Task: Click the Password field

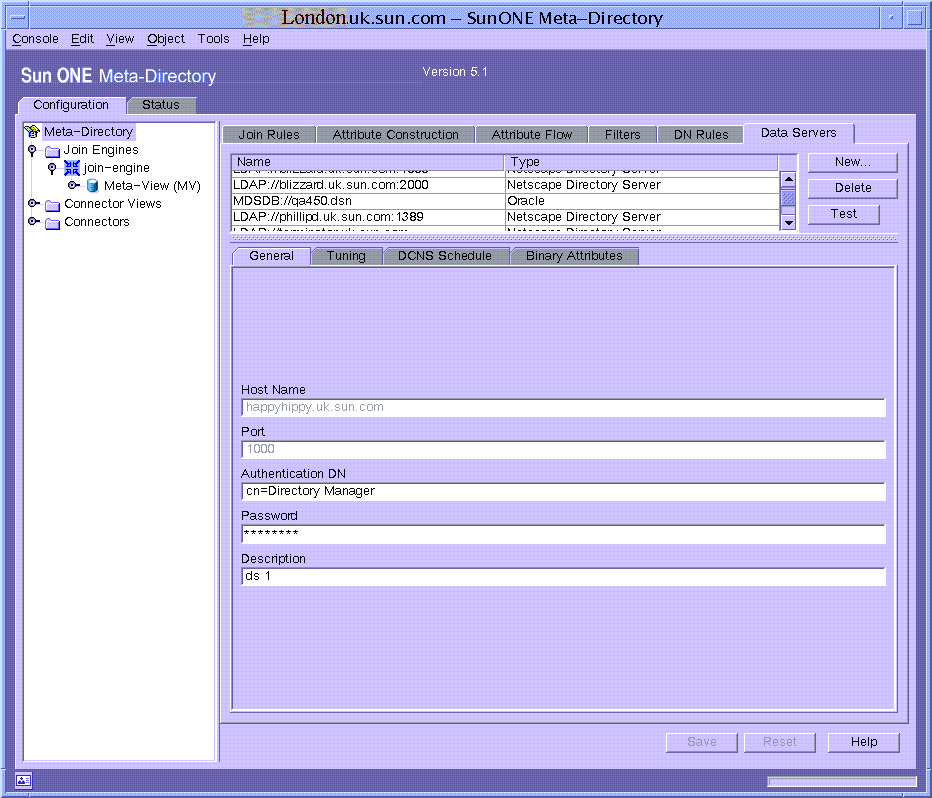Action: pyautogui.click(x=563, y=534)
